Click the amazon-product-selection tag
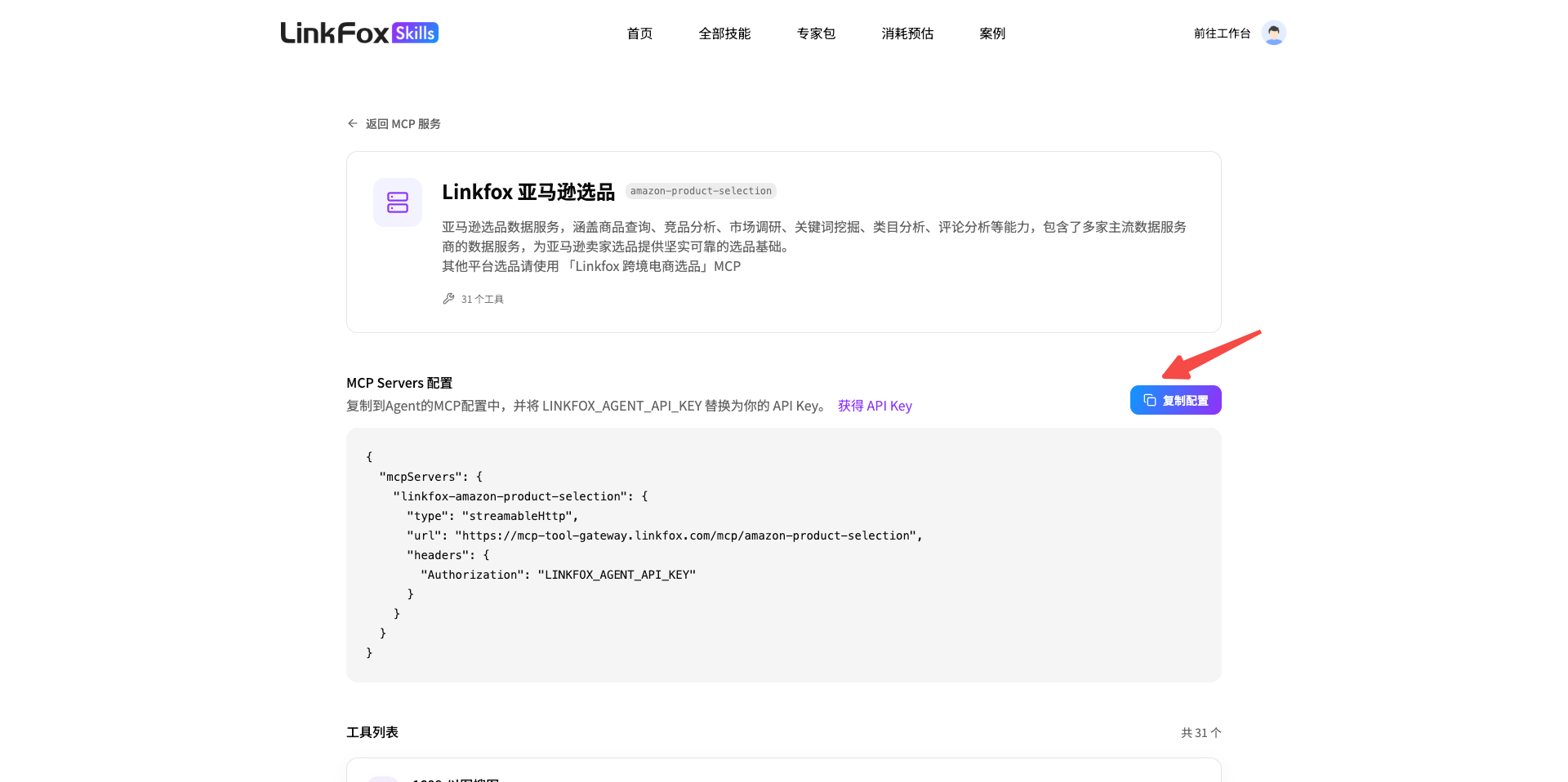The width and height of the screenshot is (1568, 782). pos(701,191)
